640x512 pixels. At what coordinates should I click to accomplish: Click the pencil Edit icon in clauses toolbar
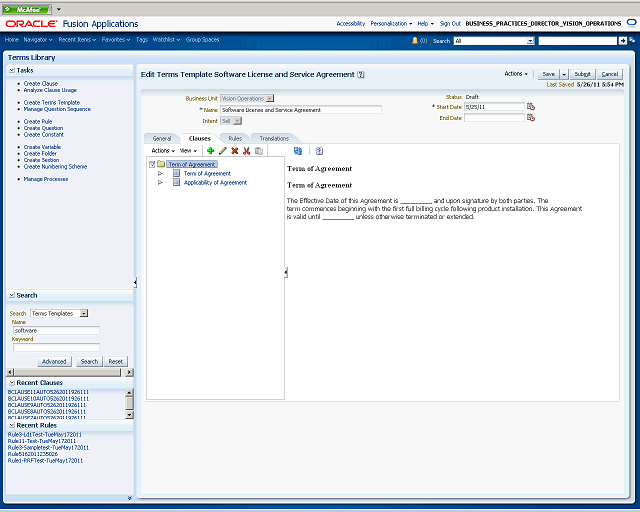click(222, 151)
